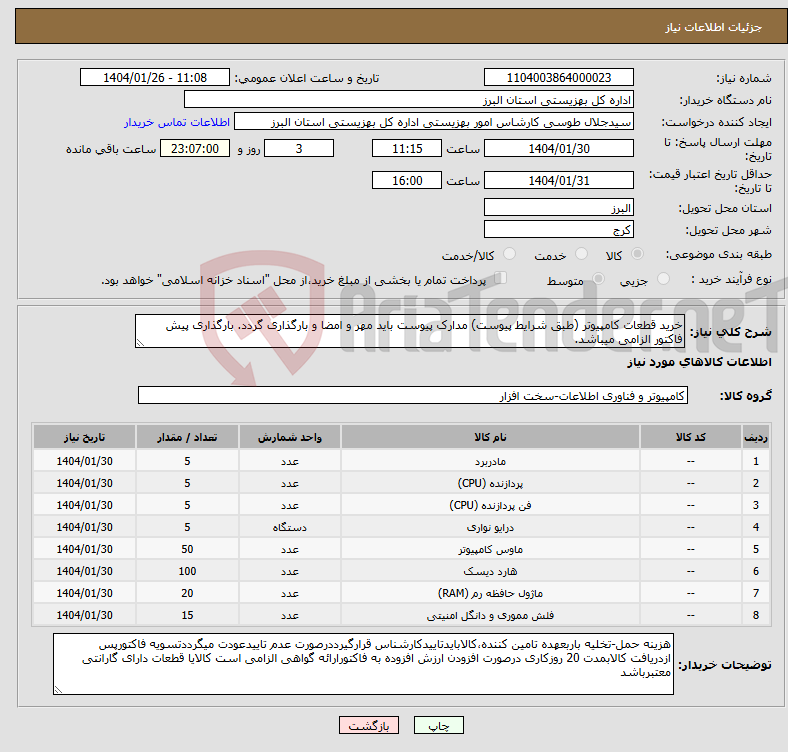The image size is (788, 752).
Task: Click the شرح کلی نیاز description textarea
Action: 410,331
